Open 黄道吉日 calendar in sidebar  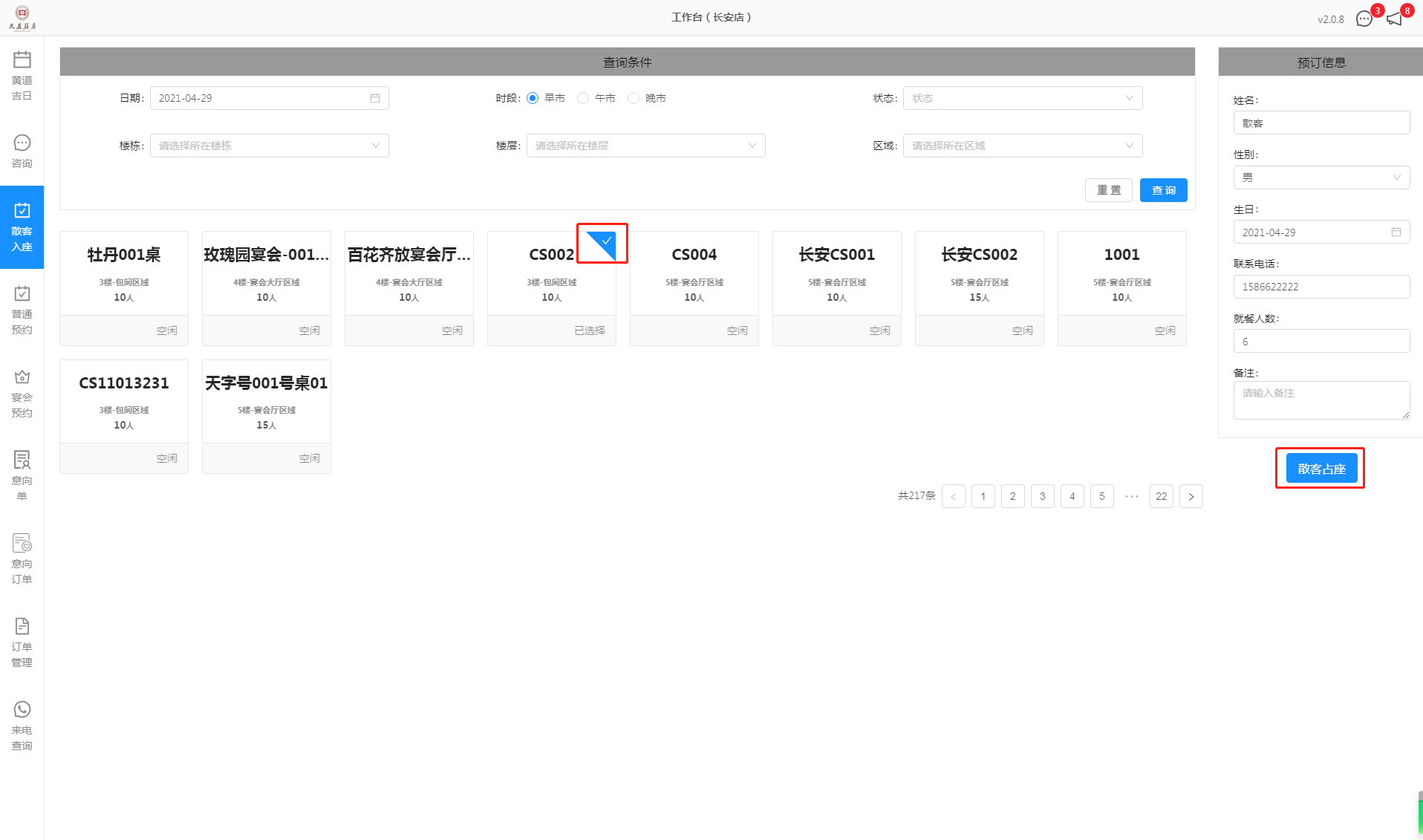pos(22,75)
